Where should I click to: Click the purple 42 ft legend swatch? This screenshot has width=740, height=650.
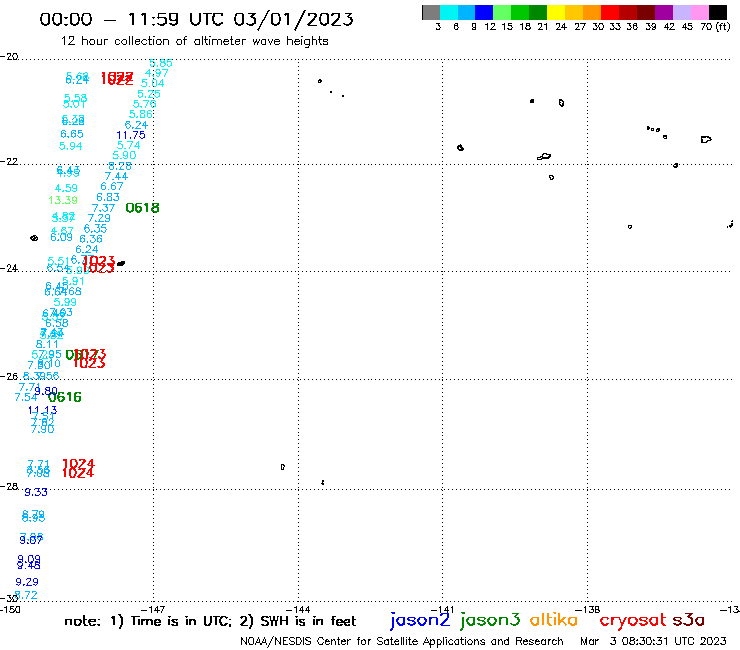664,12
